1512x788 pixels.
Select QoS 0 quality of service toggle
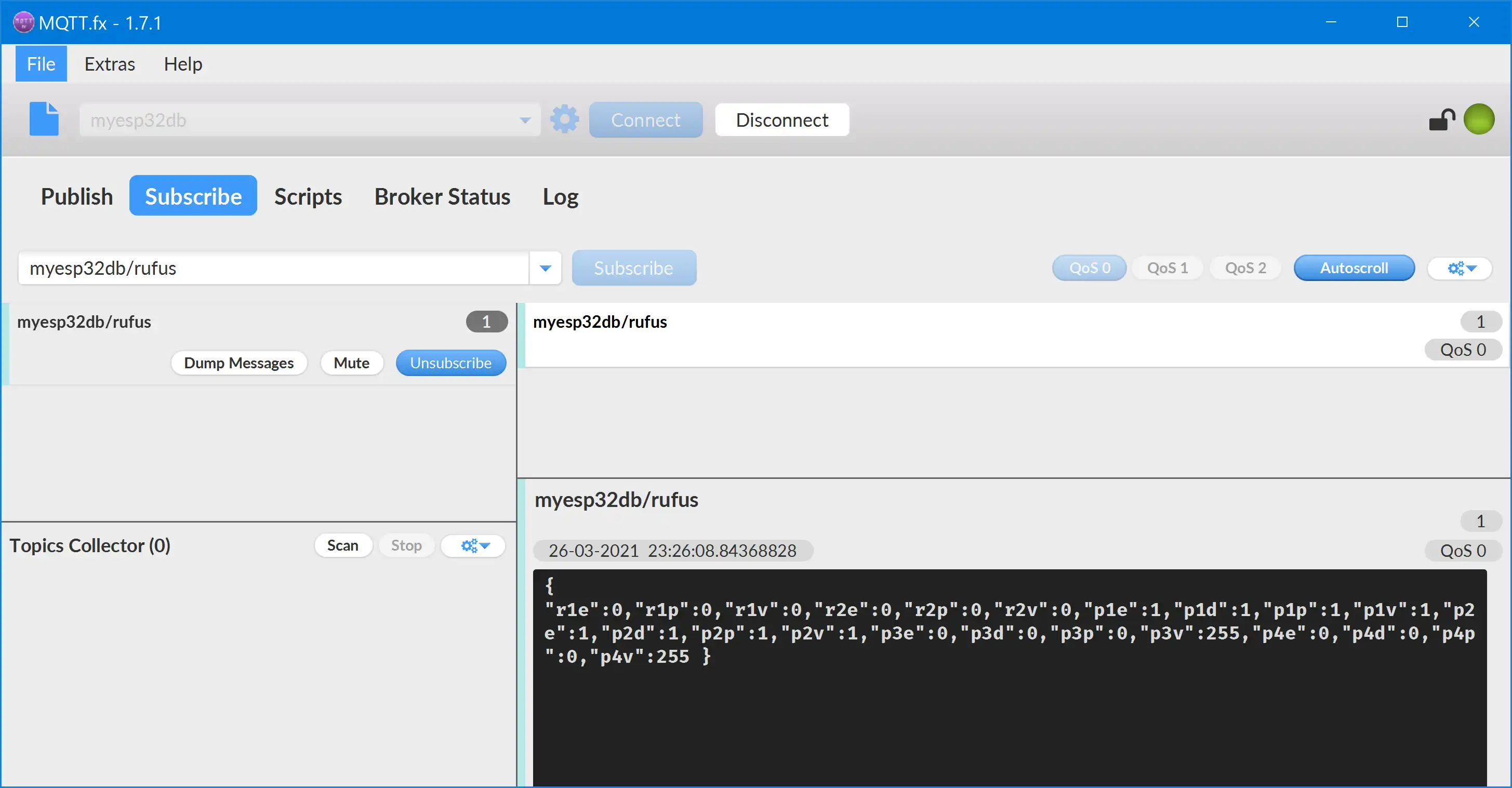coord(1089,267)
